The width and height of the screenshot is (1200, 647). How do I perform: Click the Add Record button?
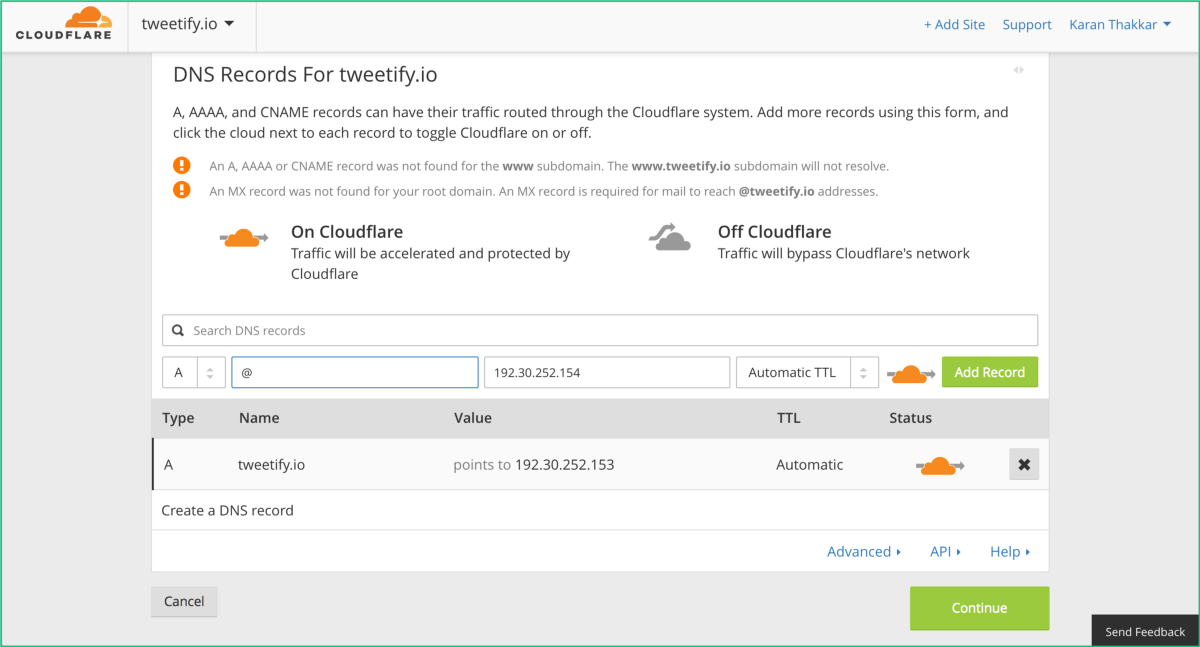click(990, 372)
